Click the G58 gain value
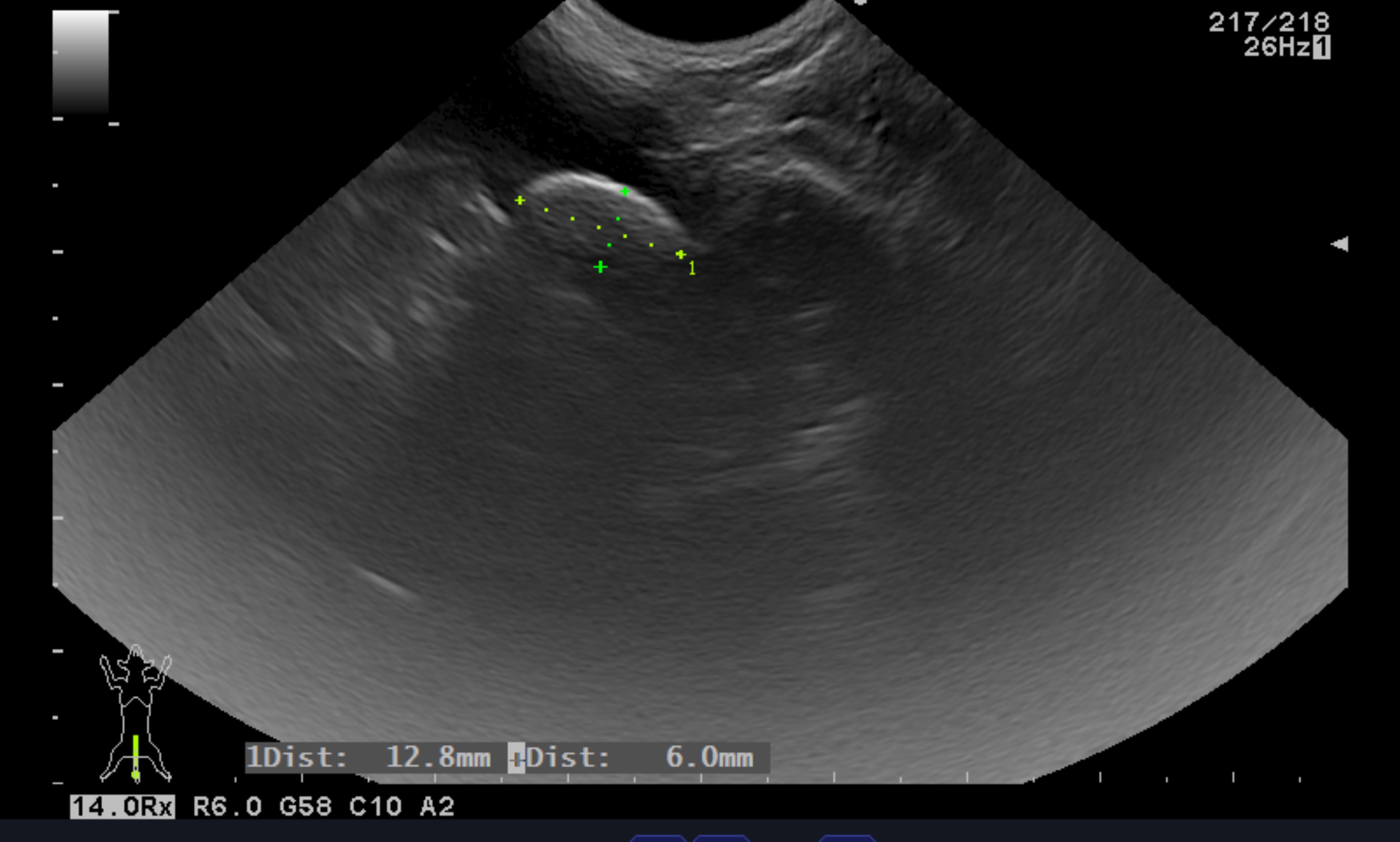The width and height of the screenshot is (1400, 842). click(x=305, y=806)
